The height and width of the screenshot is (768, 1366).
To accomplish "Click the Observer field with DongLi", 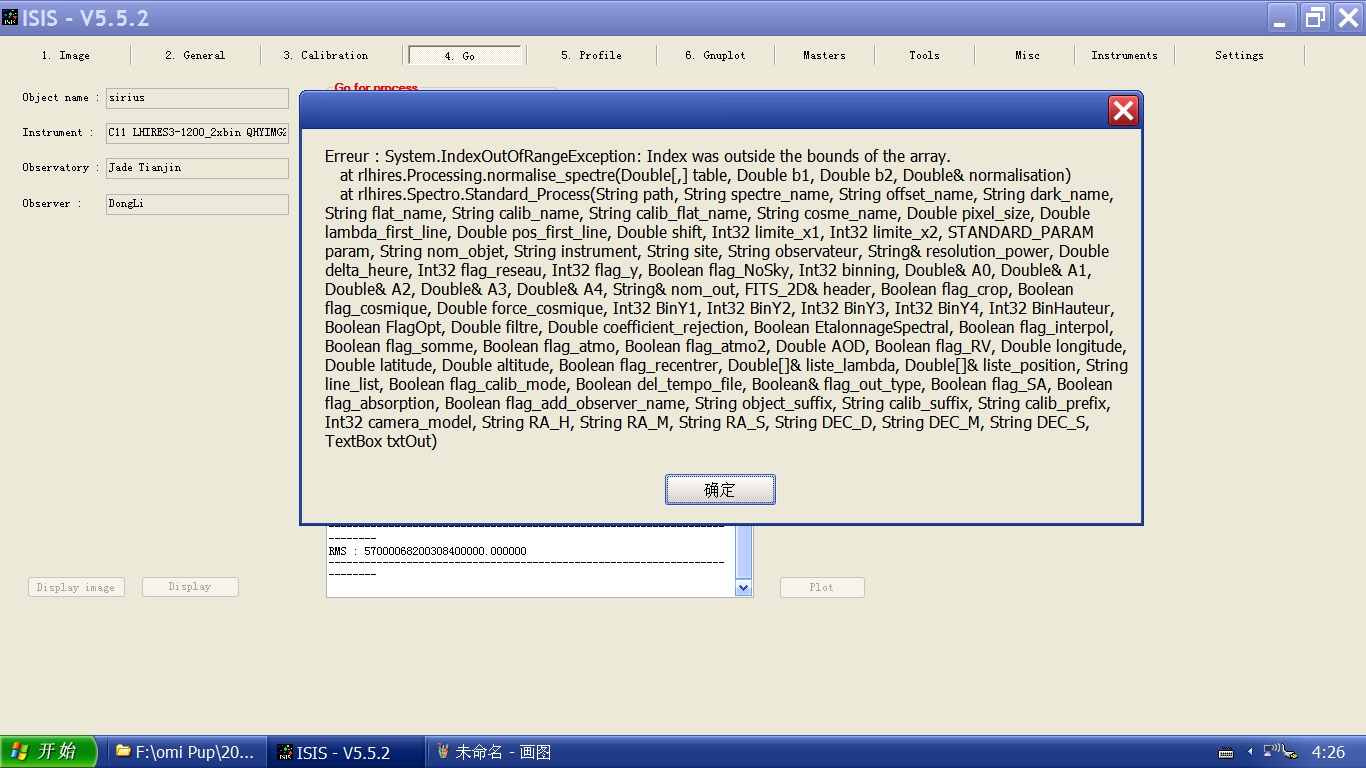I will pyautogui.click(x=197, y=204).
